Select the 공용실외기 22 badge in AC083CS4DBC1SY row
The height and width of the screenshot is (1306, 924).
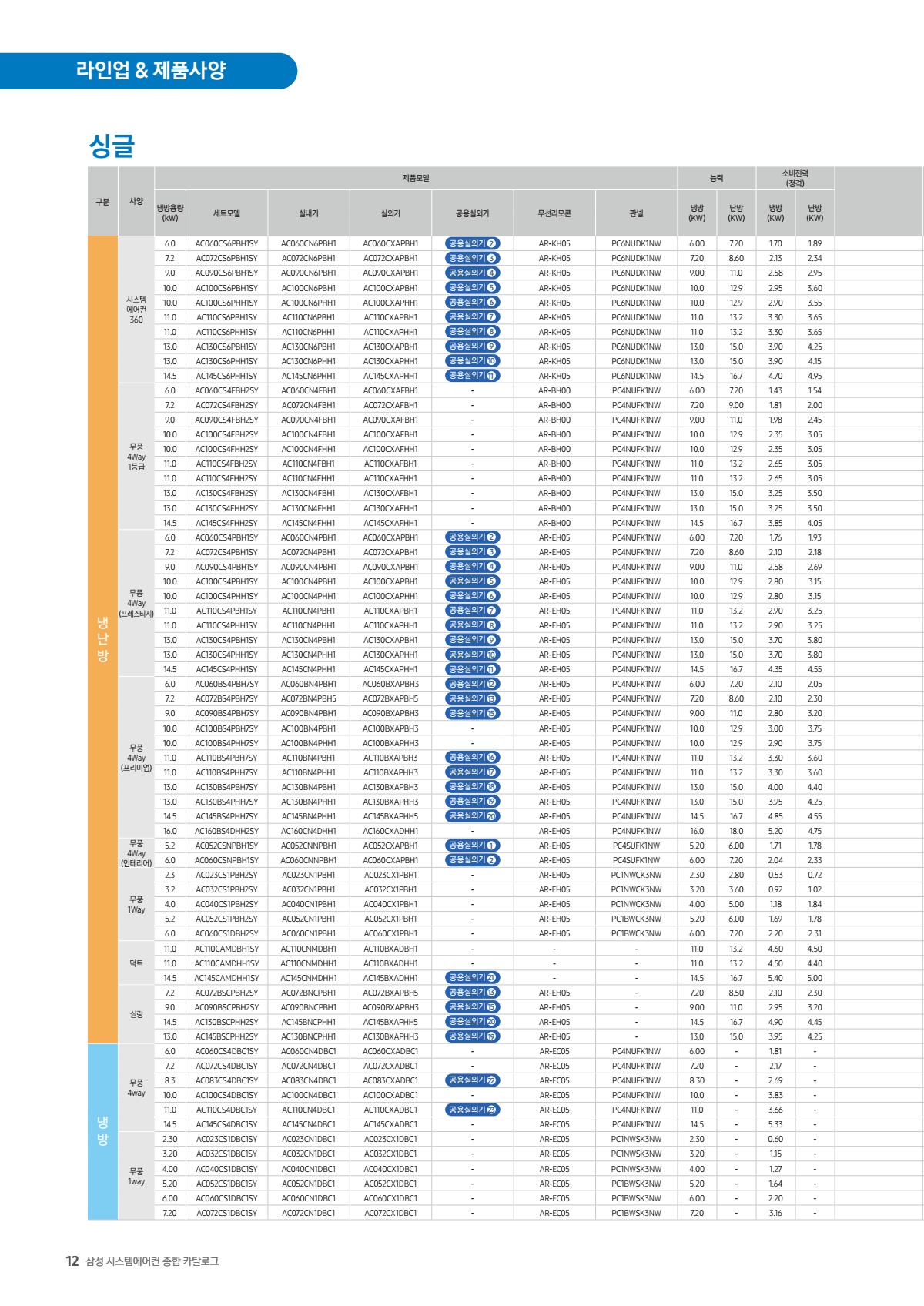click(472, 1080)
